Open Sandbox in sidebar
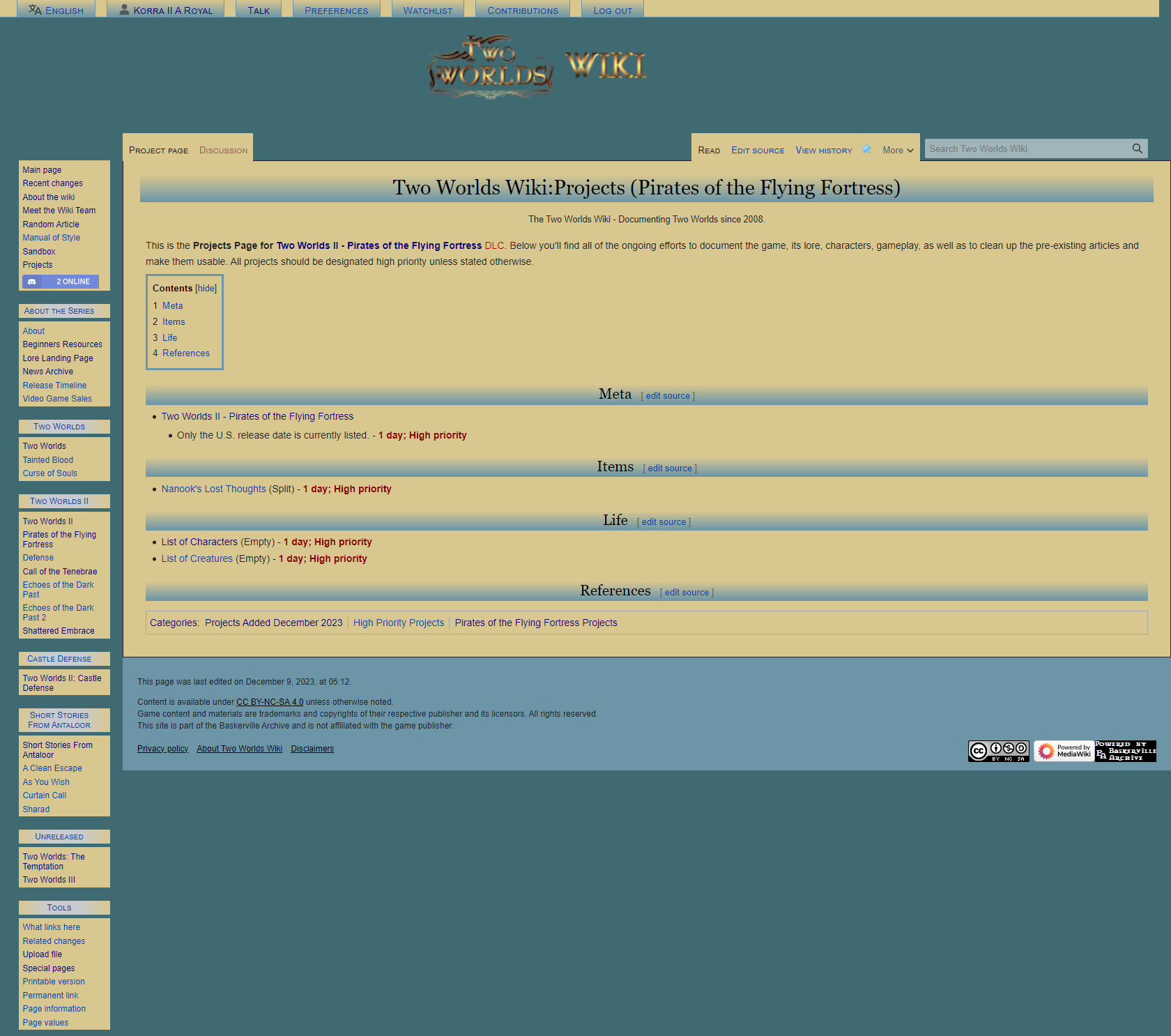The height and width of the screenshot is (1036, 1171). coord(38,252)
